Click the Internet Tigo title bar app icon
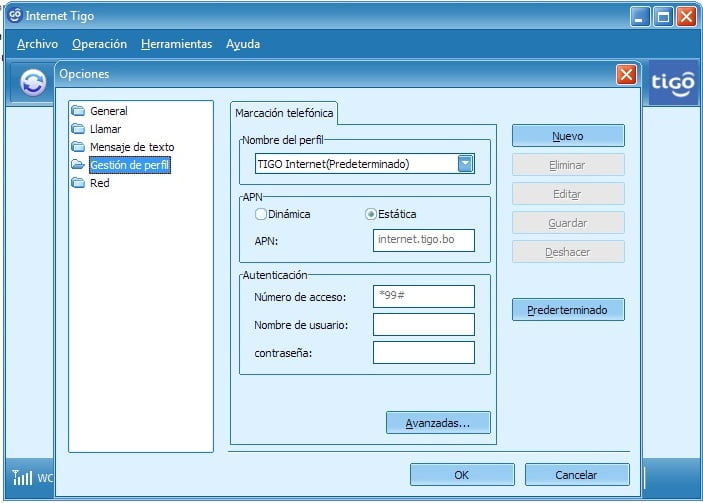Image resolution: width=703 pixels, height=503 pixels. tap(15, 15)
